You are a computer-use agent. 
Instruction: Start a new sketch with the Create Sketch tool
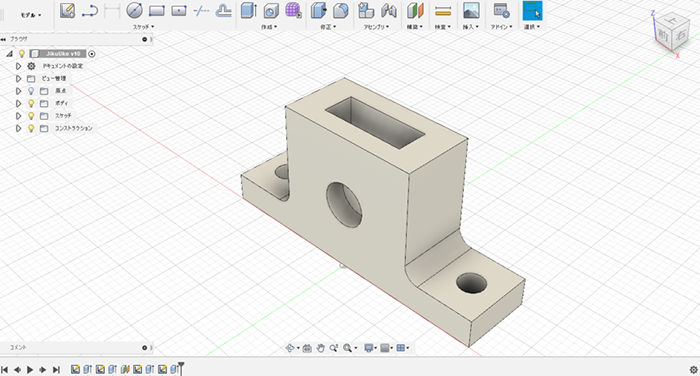[67, 11]
